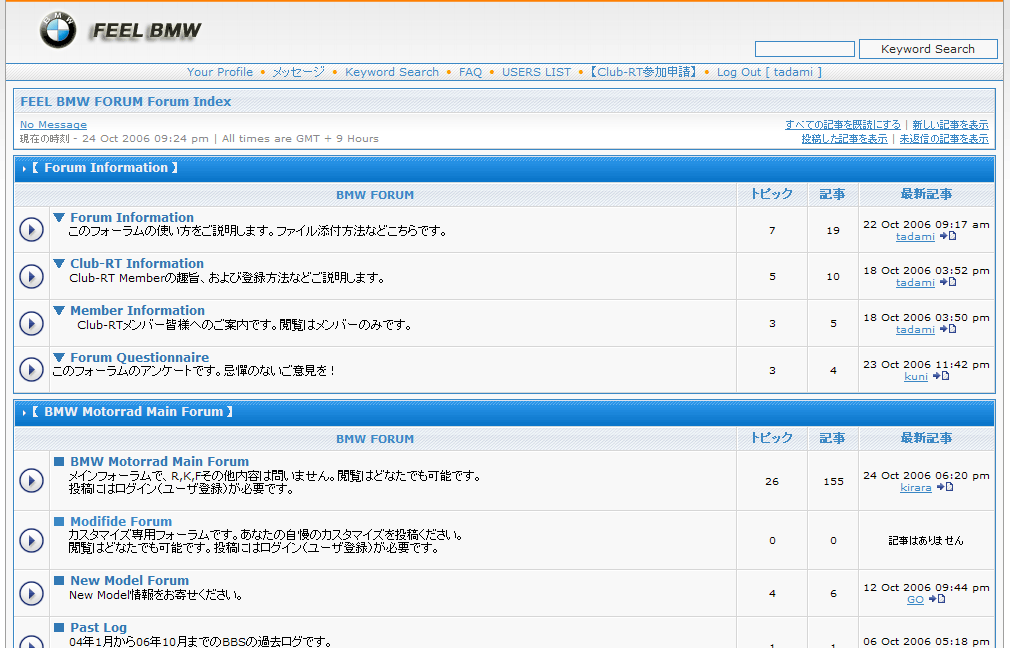Open latest post icon next to GO
The height and width of the screenshot is (648, 1010).
pyautogui.click(x=937, y=599)
